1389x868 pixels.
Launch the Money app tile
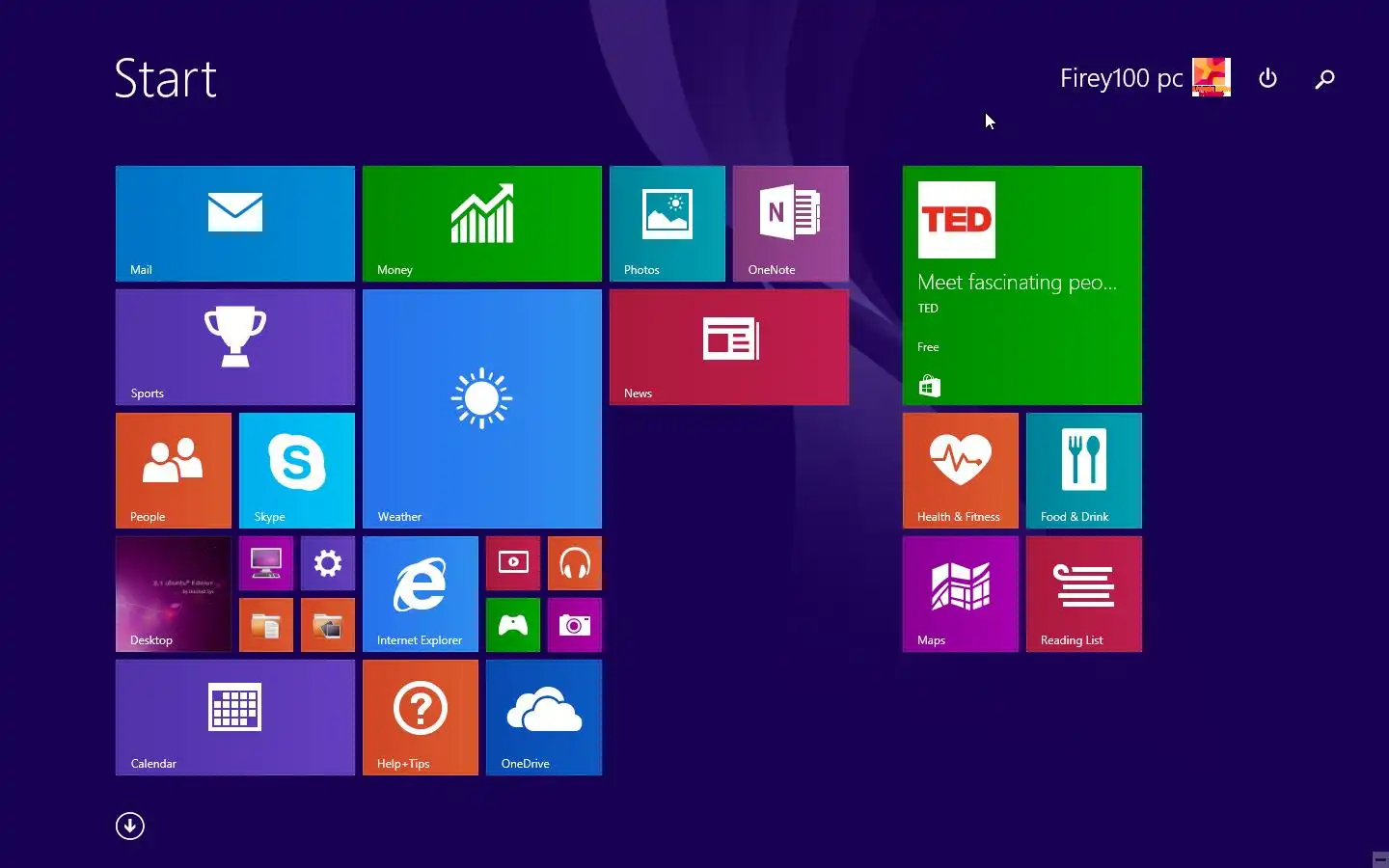[x=482, y=224]
